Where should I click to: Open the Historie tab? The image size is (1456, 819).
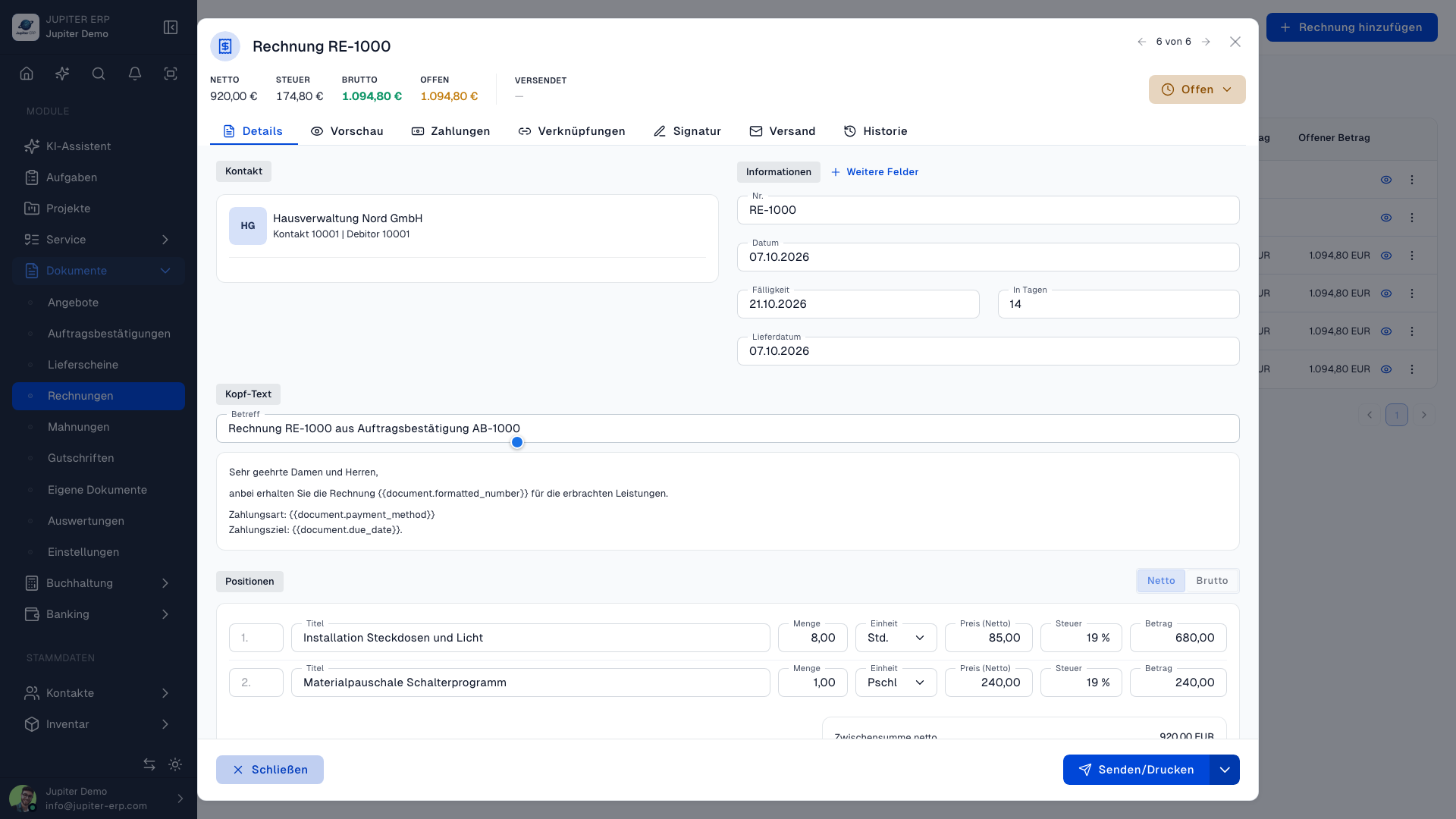tap(875, 131)
